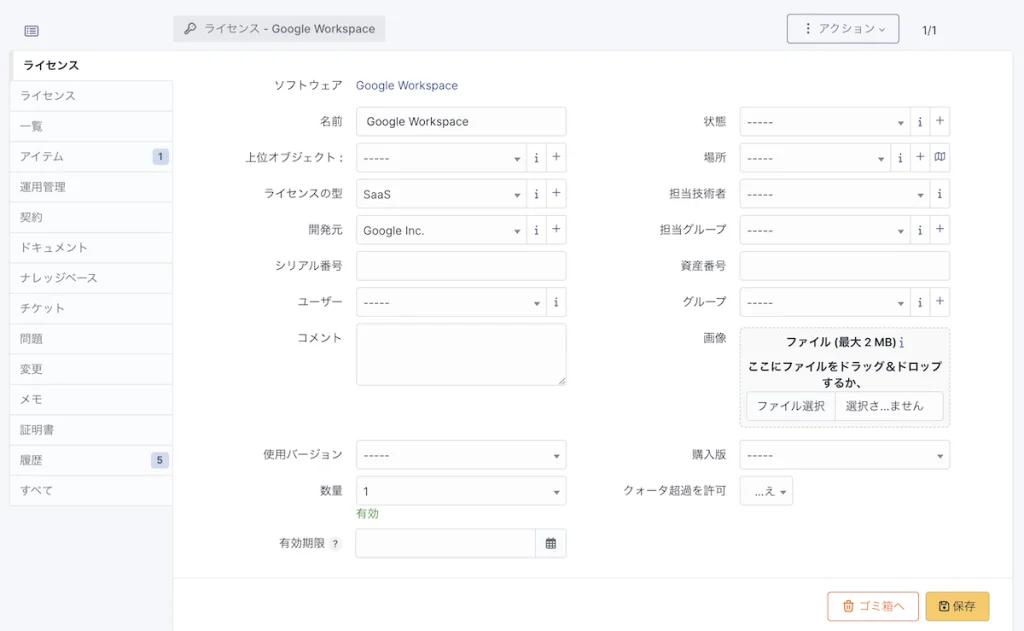The width and height of the screenshot is (1024, 631).
Task: Open 場所 dropdown
Action: [x=814, y=157]
